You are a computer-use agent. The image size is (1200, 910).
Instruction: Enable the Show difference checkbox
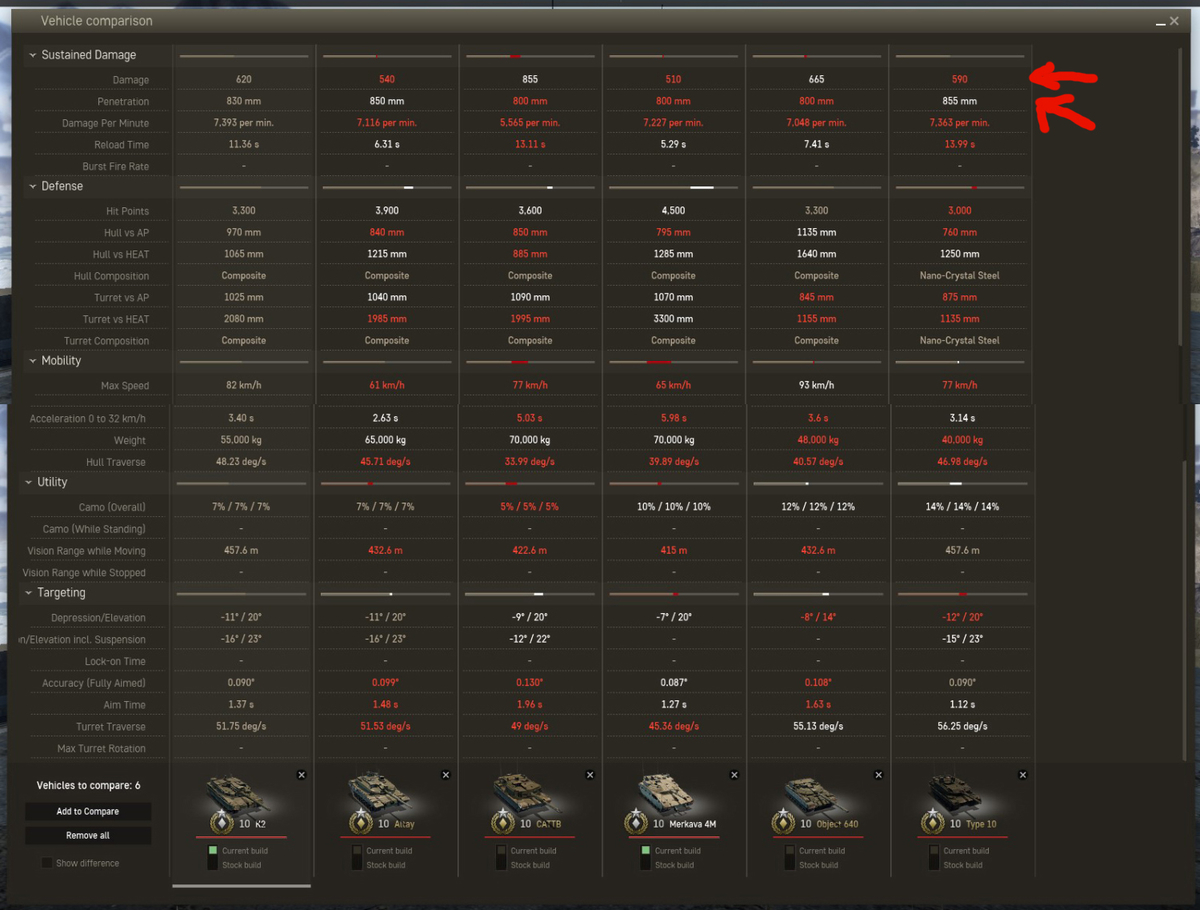pyautogui.click(x=46, y=863)
